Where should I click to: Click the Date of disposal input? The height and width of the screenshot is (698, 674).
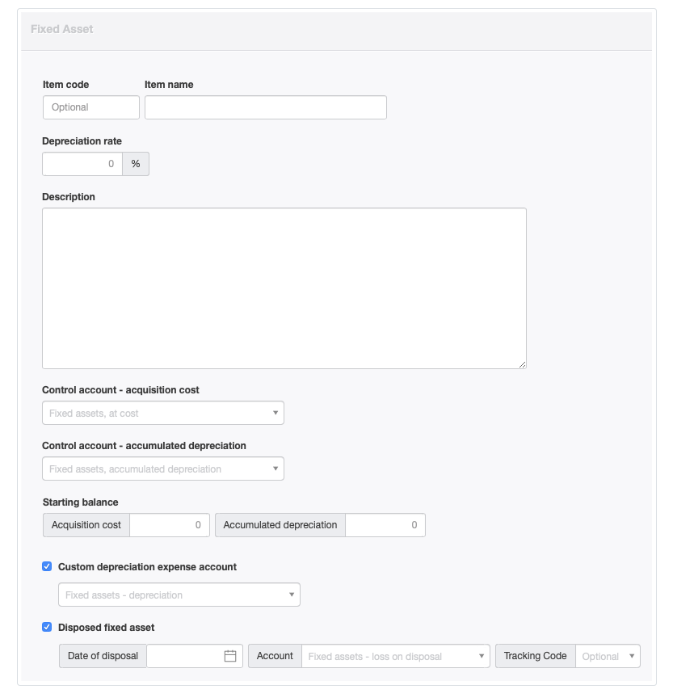(x=185, y=656)
